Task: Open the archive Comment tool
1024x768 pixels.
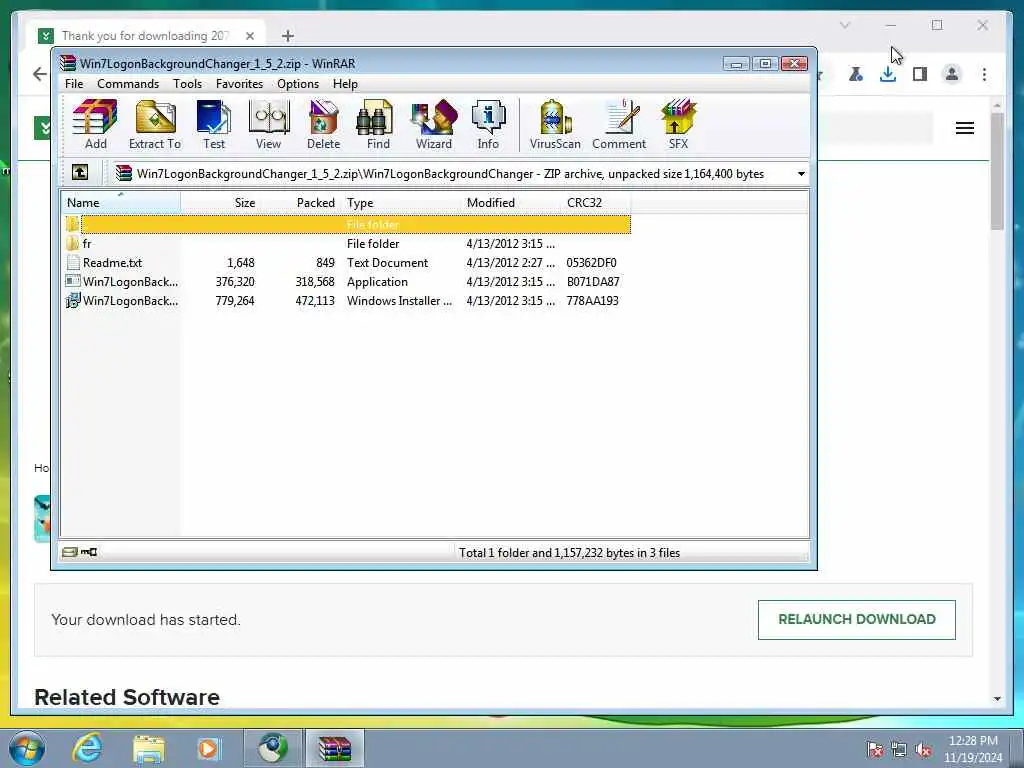Action: point(618,125)
